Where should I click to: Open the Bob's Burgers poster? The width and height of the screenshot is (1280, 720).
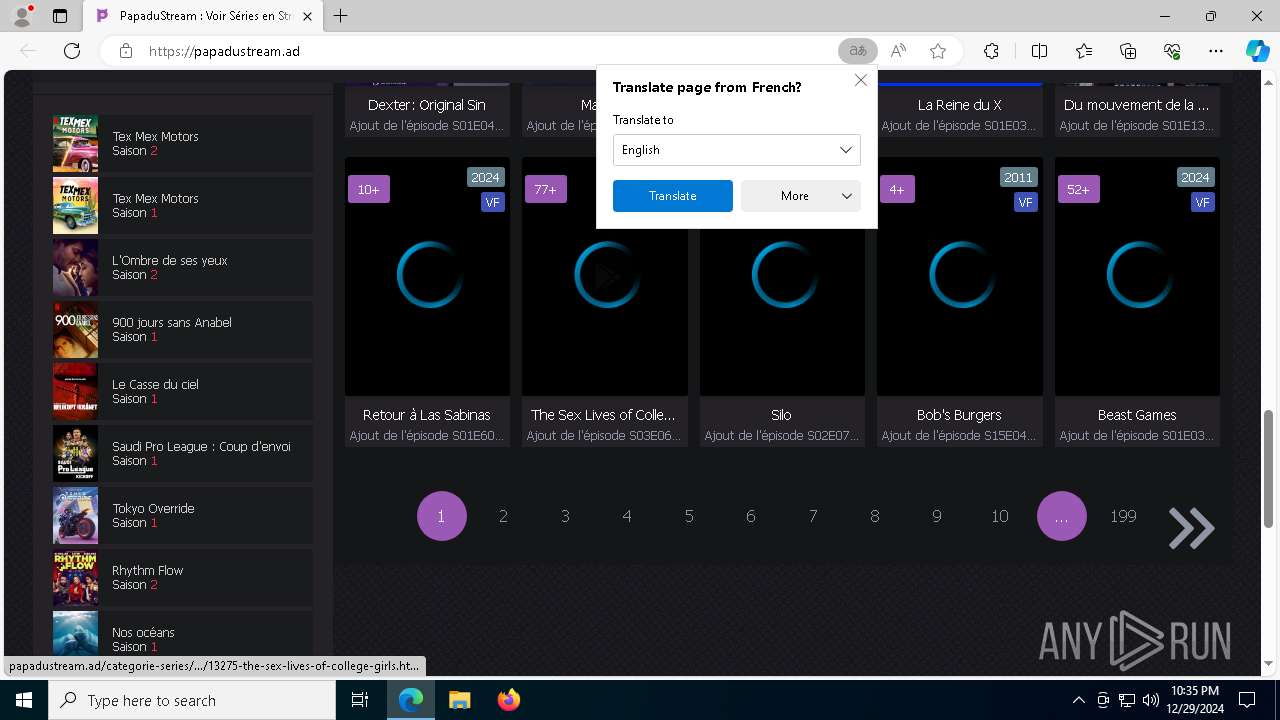click(x=959, y=276)
